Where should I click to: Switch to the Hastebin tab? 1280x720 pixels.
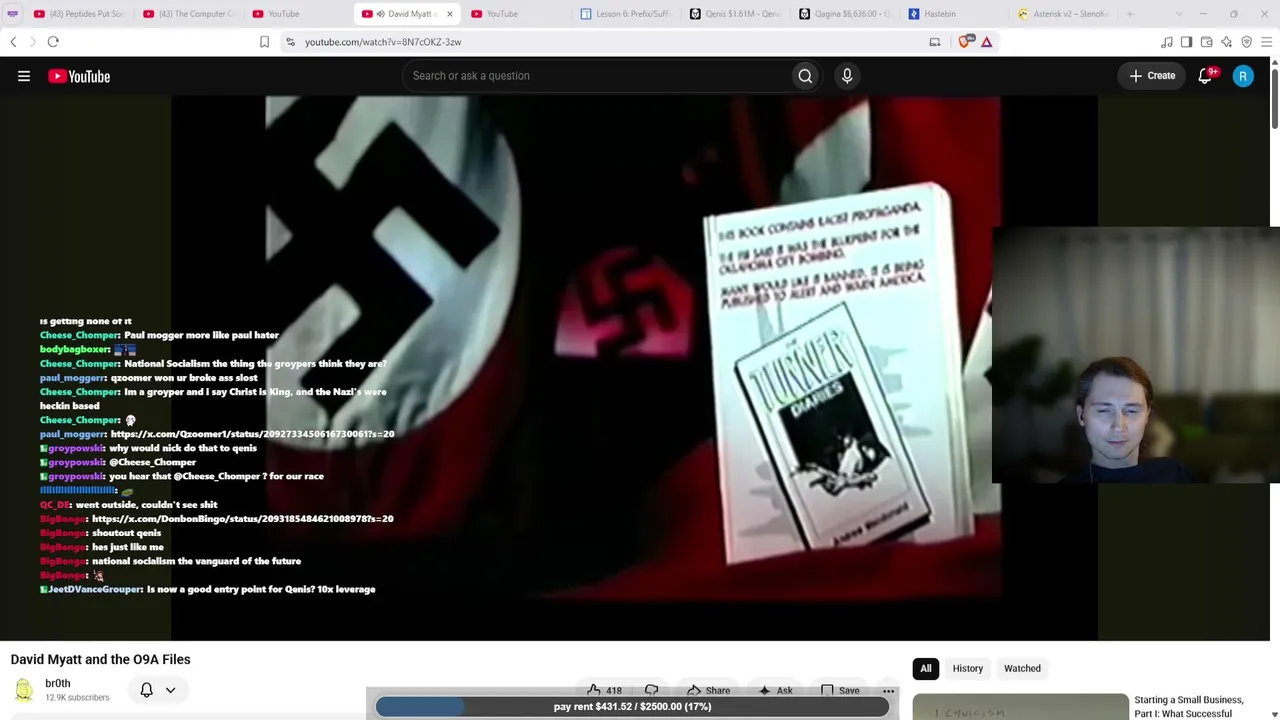coord(953,14)
